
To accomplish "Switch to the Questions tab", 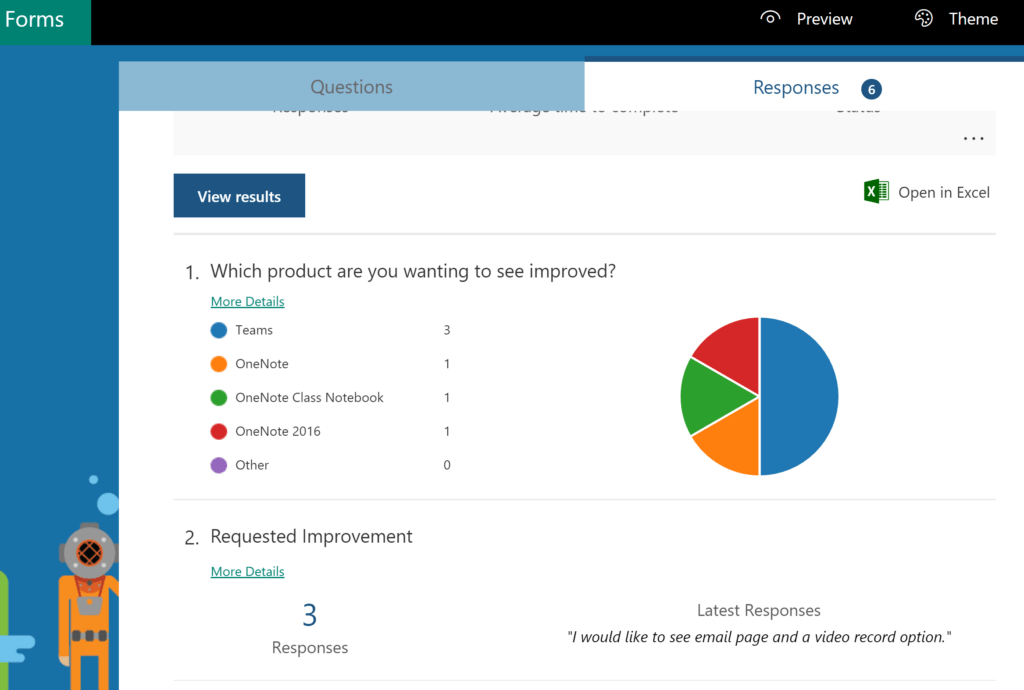I will [351, 86].
